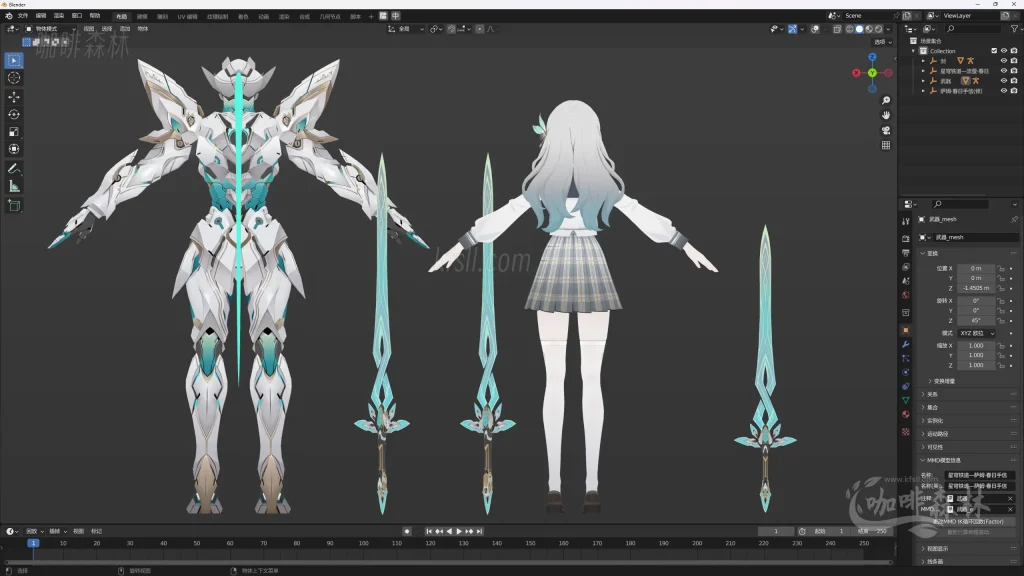The width and height of the screenshot is (1024, 576).
Task: Enable wireframe viewport shading
Action: click(x=850, y=29)
